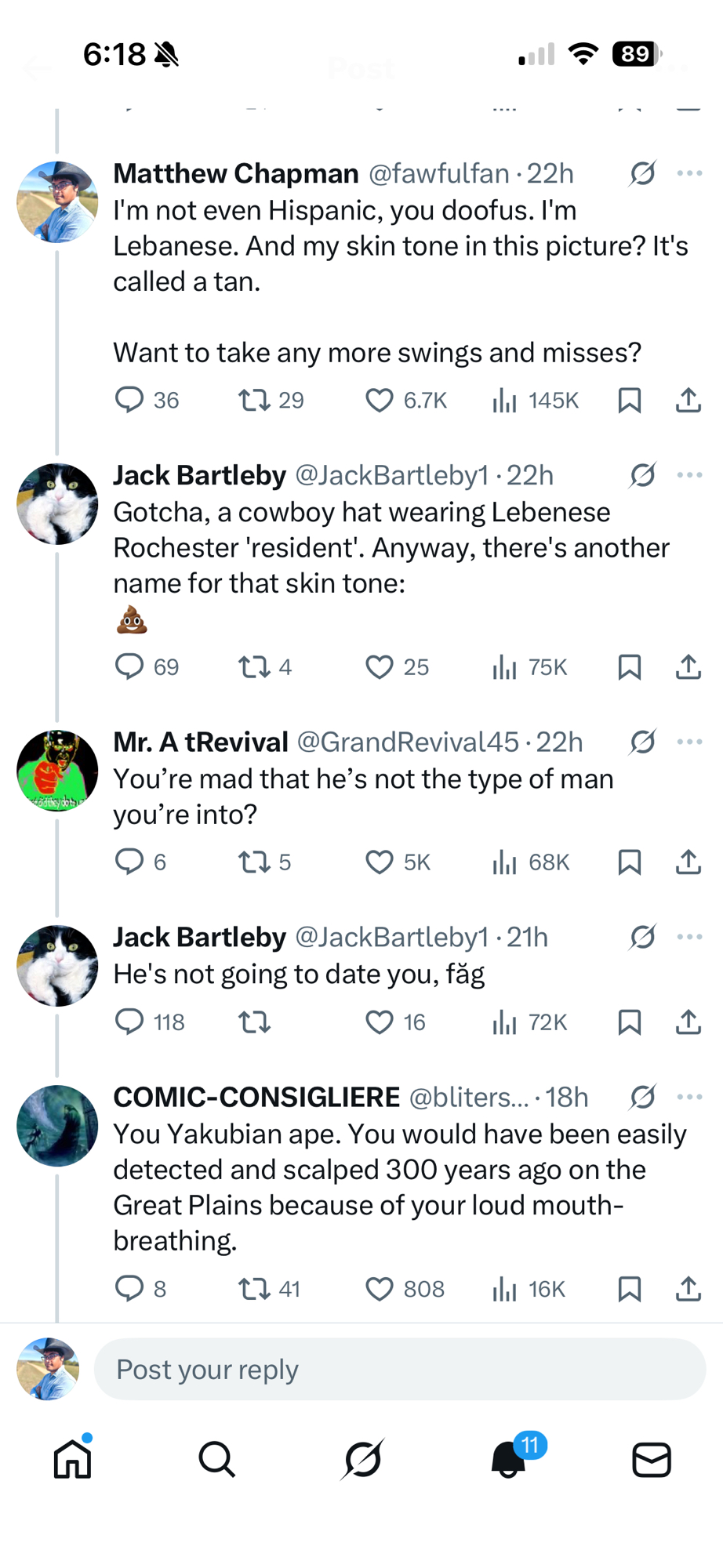Viewport: 723px width, 1568px height.
Task: Repost COMIC-CONSIGLIERE's reply
Action: pyautogui.click(x=254, y=1289)
